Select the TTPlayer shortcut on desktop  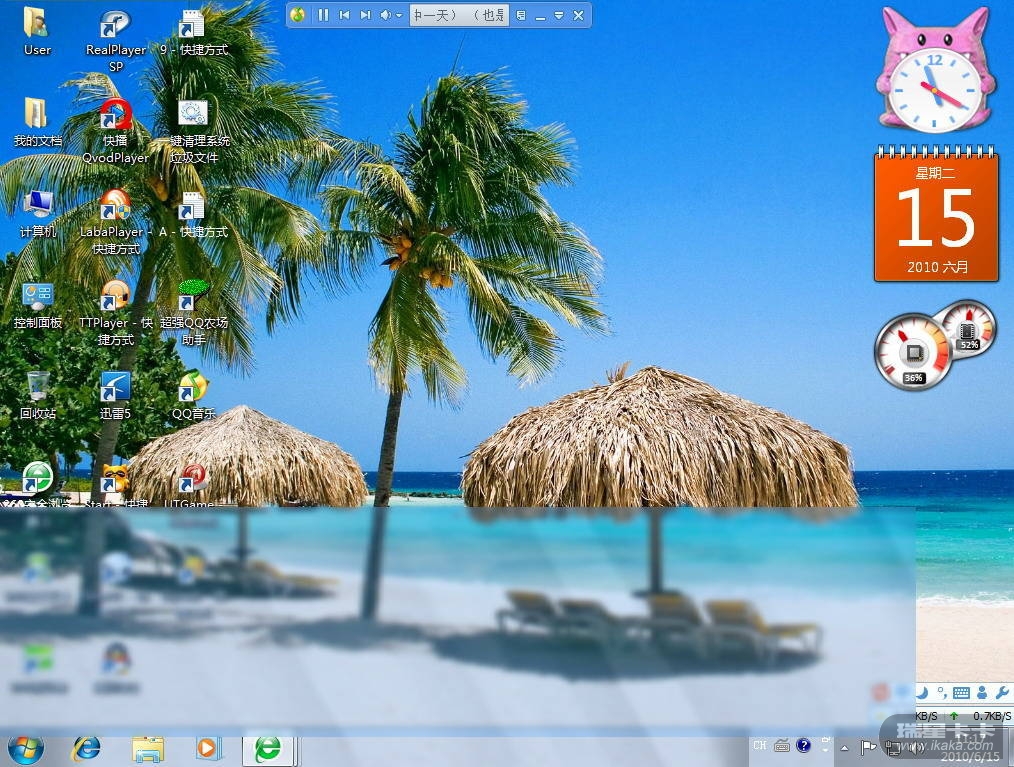coord(115,297)
